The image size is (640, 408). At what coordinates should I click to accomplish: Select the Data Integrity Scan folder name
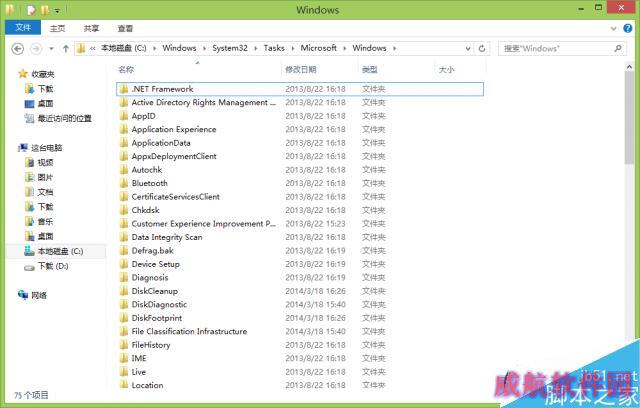pos(167,237)
